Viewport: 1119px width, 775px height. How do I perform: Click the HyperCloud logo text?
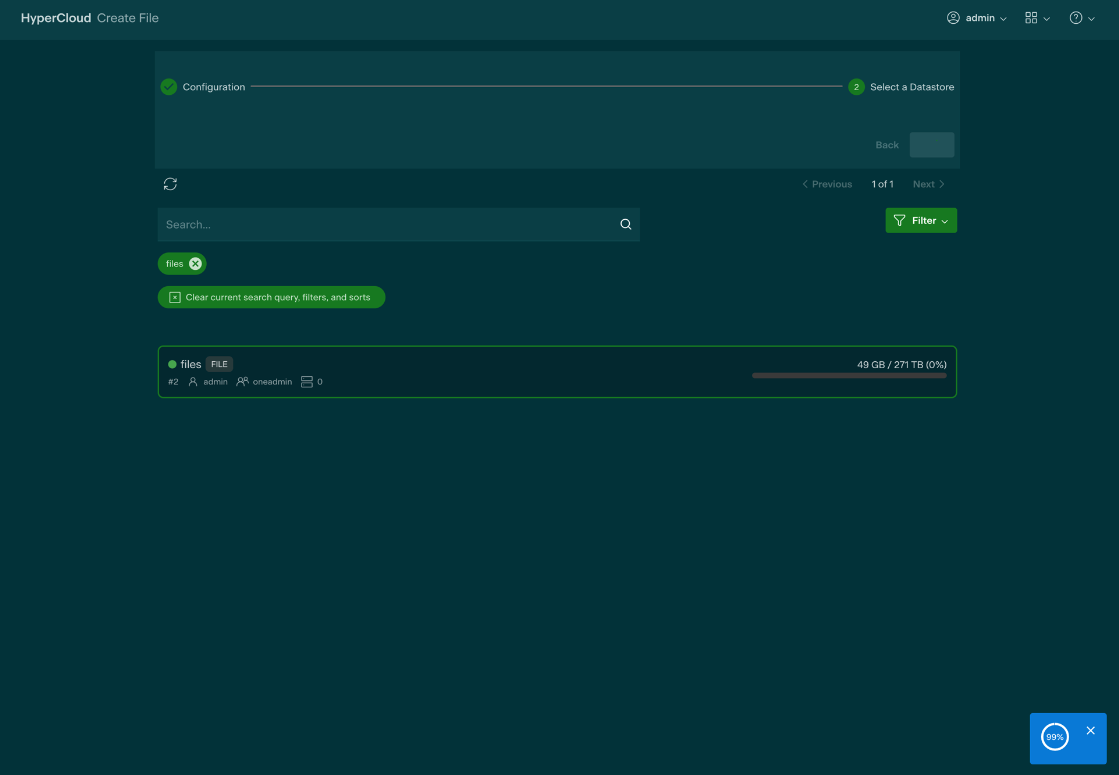click(56, 18)
